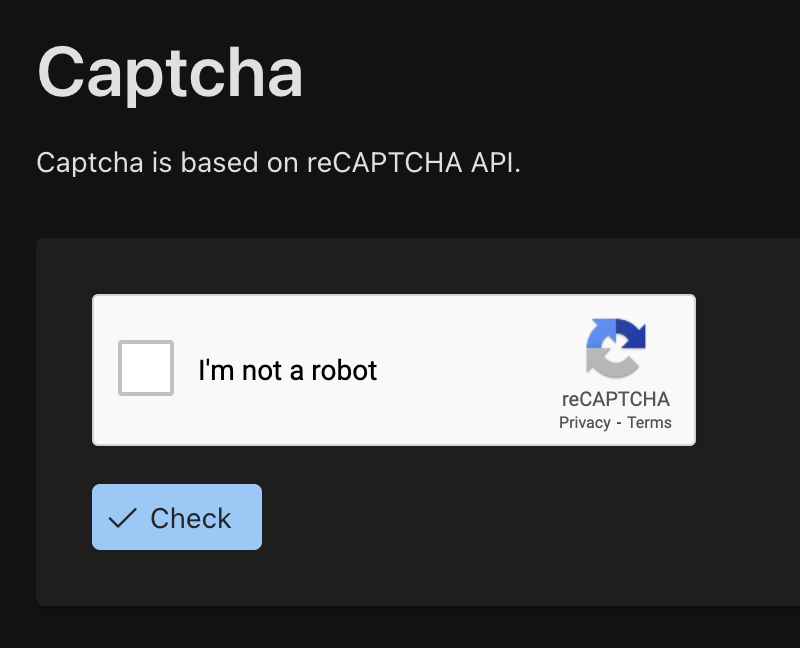800x648 pixels.
Task: Open the Privacy policy link
Action: click(583, 422)
